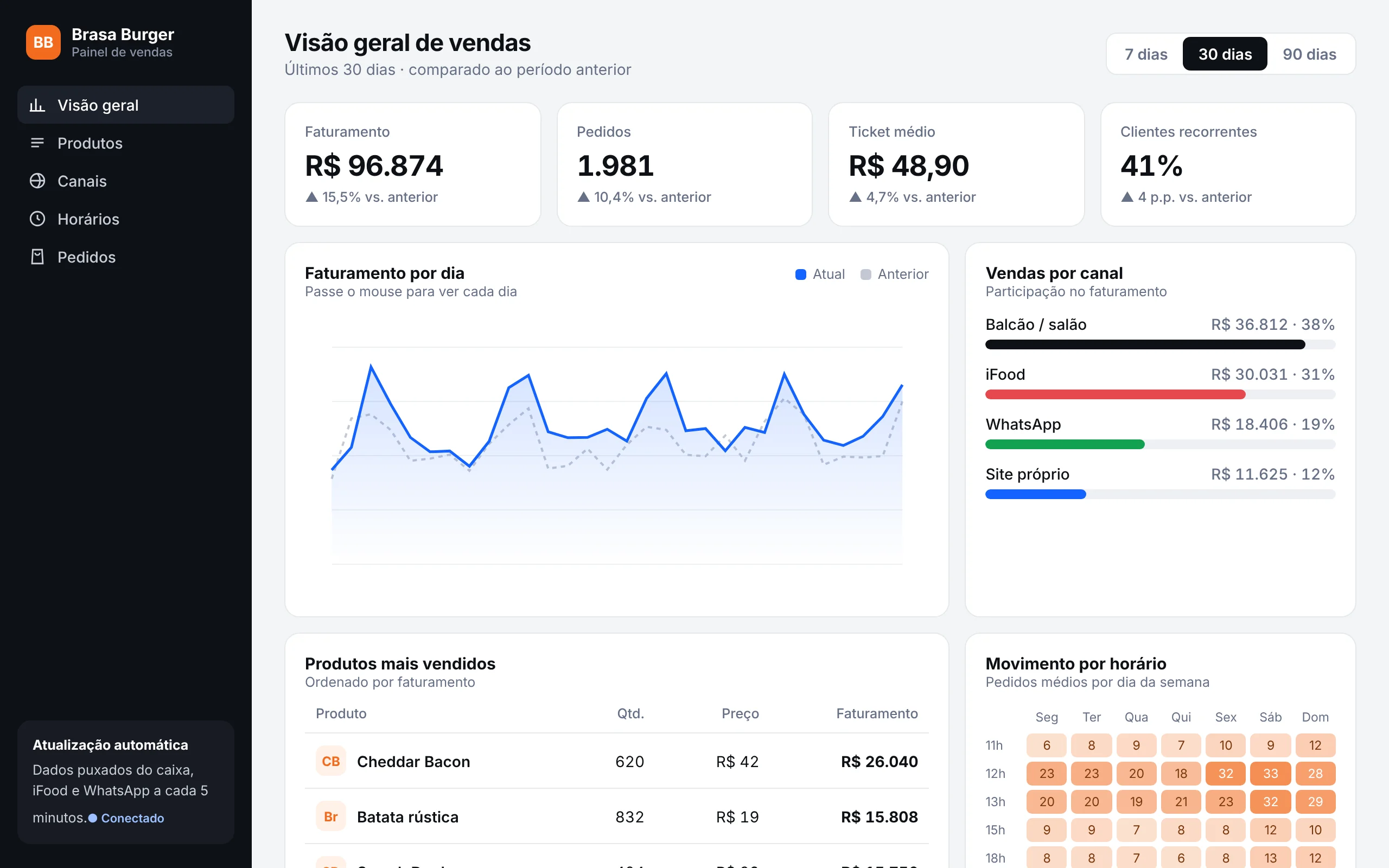Image resolution: width=1389 pixels, height=868 pixels.
Task: Toggle the Anterior series legend
Action: pyautogui.click(x=894, y=275)
